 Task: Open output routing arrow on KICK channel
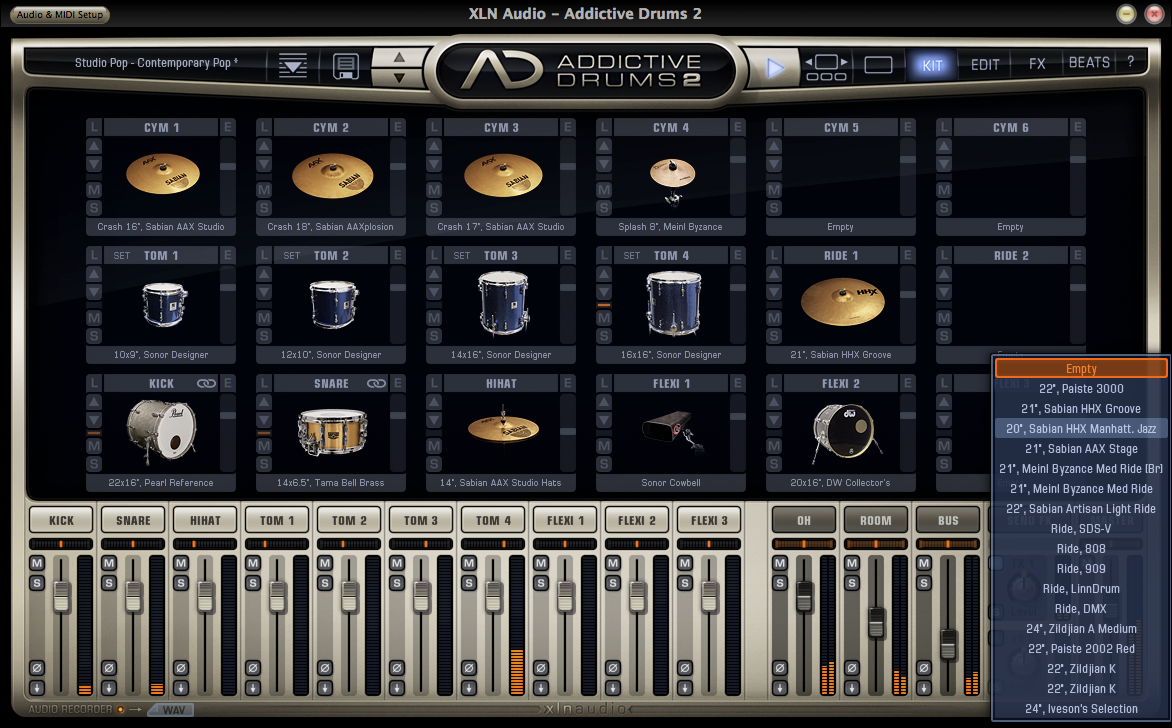37,688
